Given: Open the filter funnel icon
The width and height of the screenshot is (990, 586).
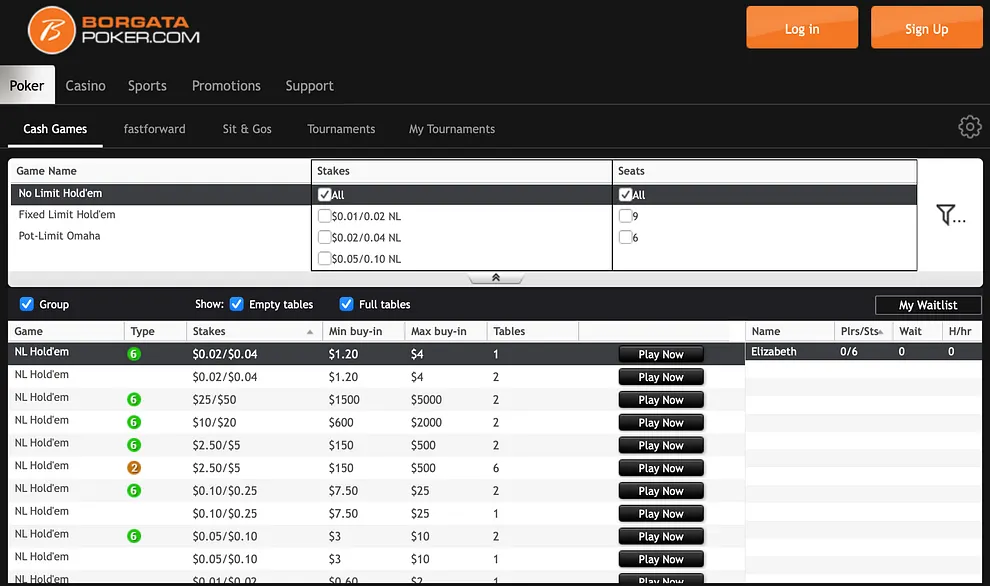Looking at the screenshot, I should click(x=950, y=215).
